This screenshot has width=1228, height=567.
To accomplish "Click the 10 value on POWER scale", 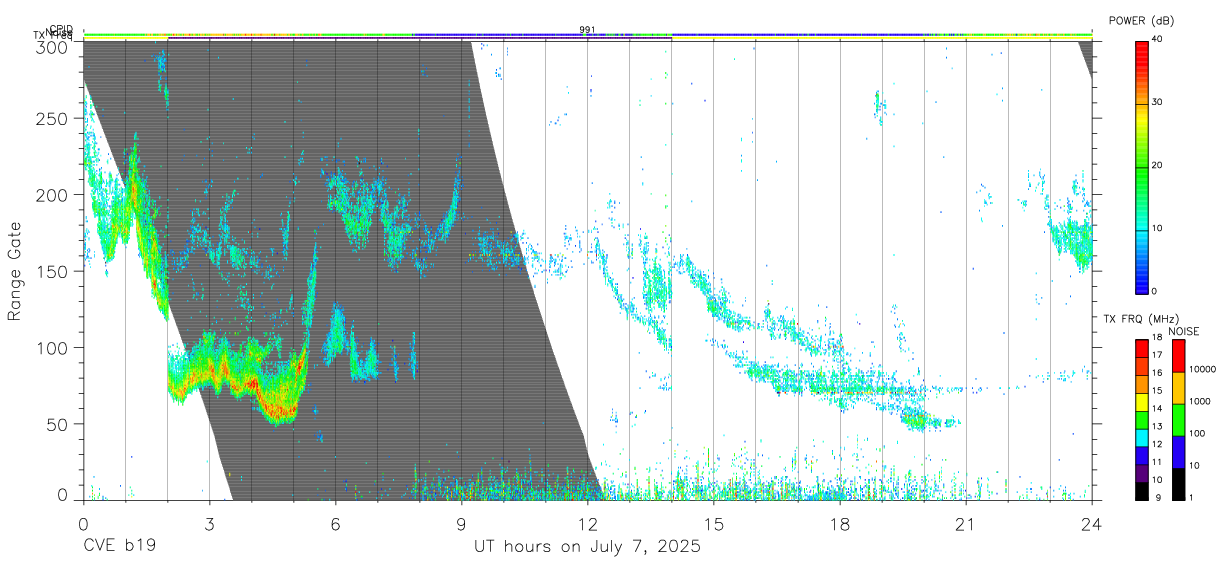I will pos(1159,229).
